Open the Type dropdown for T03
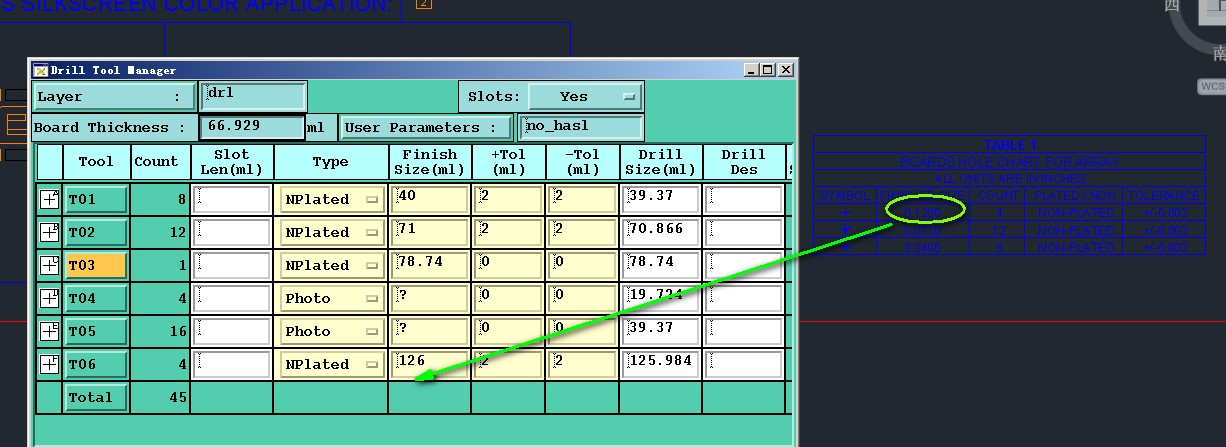Viewport: 1226px width, 447px height. [330, 265]
